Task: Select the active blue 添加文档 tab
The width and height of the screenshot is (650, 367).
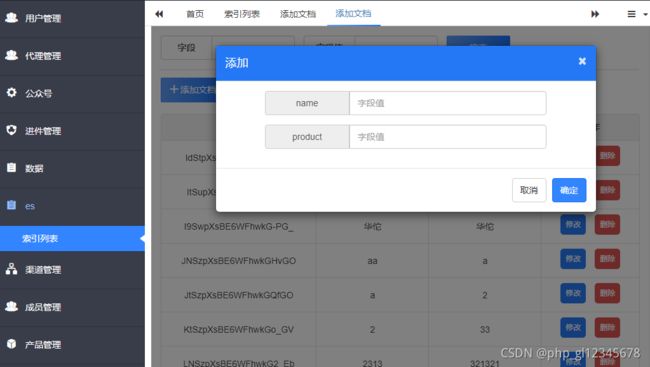Action: pyautogui.click(x=353, y=14)
